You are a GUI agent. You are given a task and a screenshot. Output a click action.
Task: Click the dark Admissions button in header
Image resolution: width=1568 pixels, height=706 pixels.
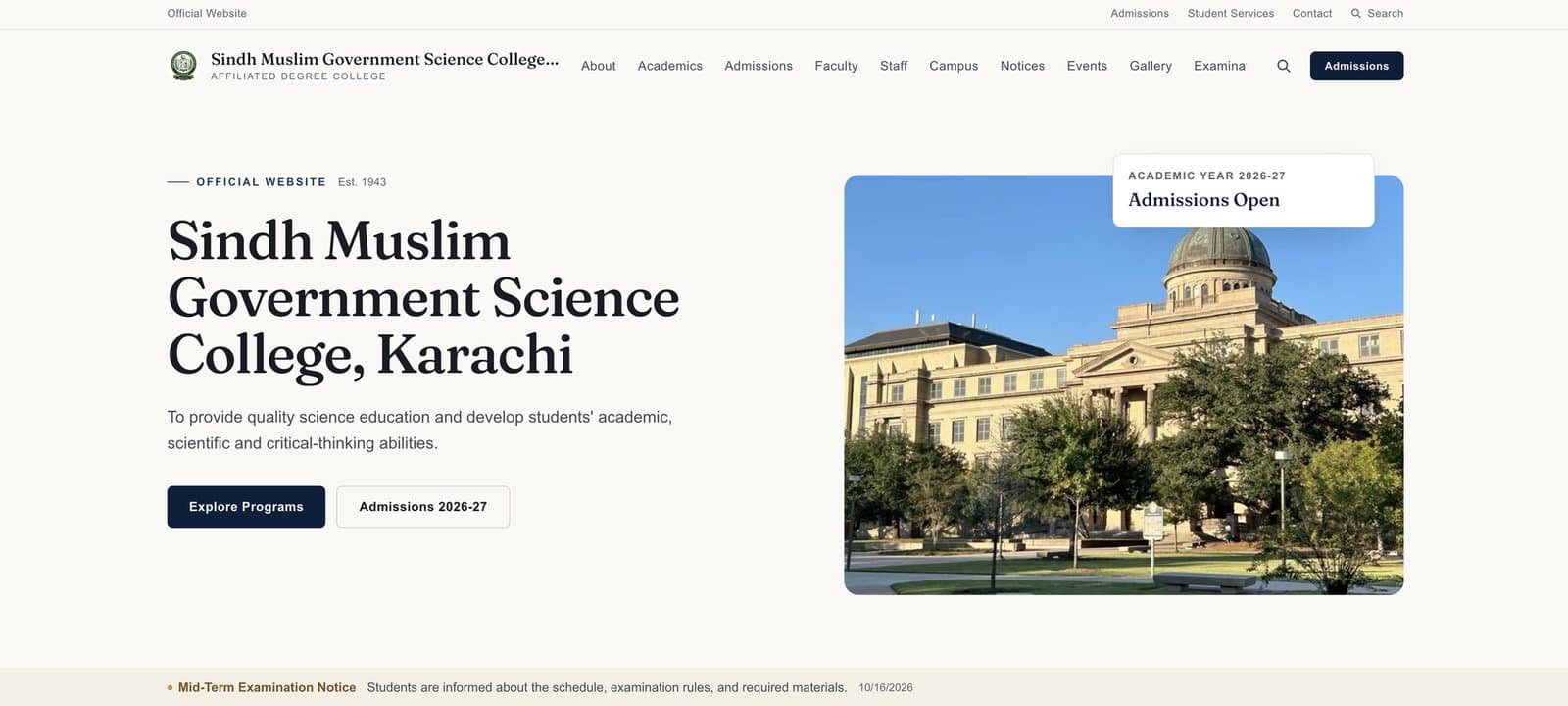coord(1356,66)
